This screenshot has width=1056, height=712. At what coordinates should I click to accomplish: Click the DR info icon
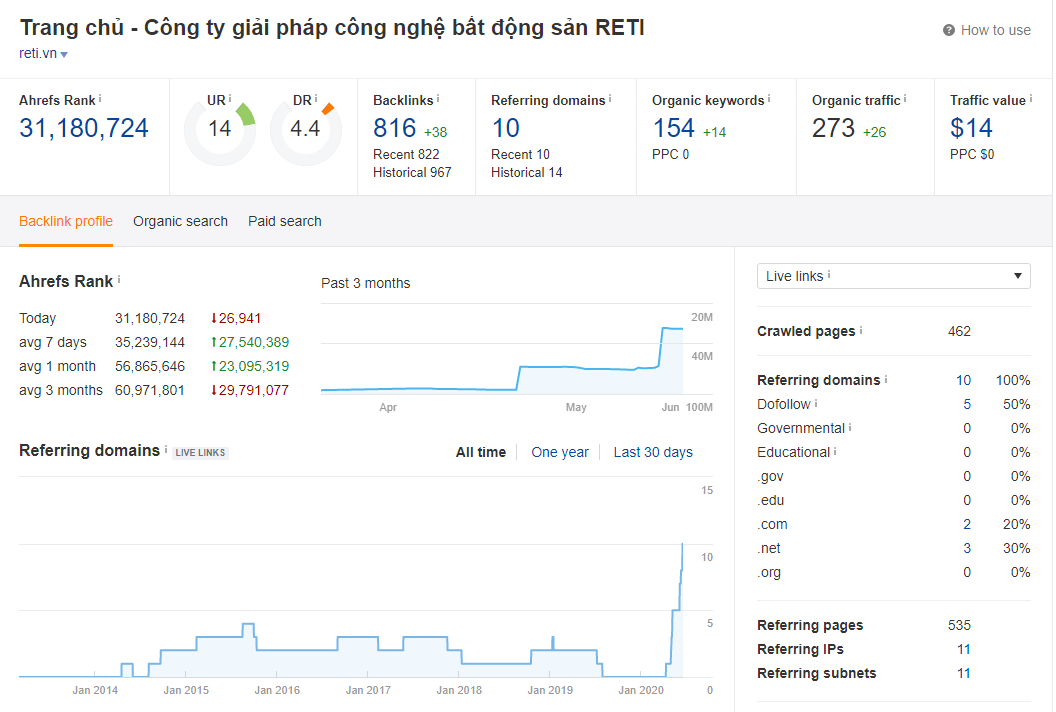[315, 98]
